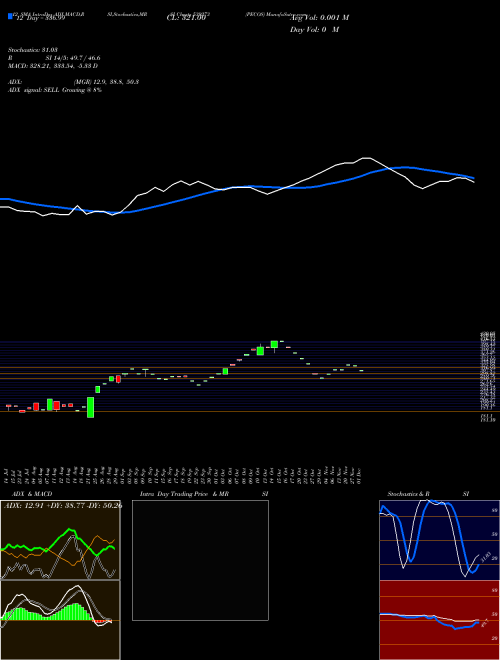Click 'ADX signal: SELL Growing @ 8%' text
Viewport: 500px width, 660px height.
click(x=55, y=90)
